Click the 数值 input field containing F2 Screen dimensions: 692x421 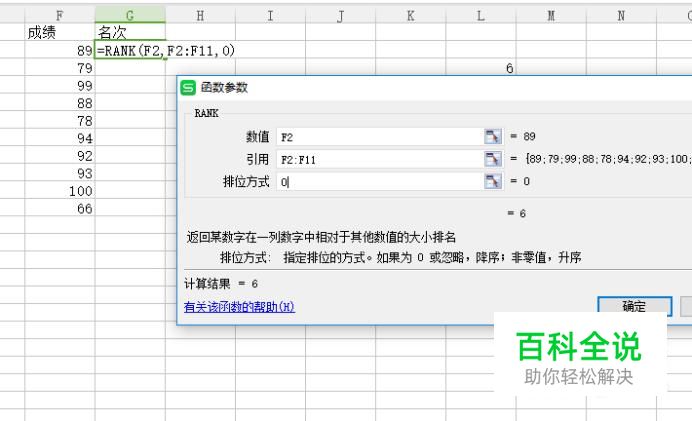tap(380, 137)
